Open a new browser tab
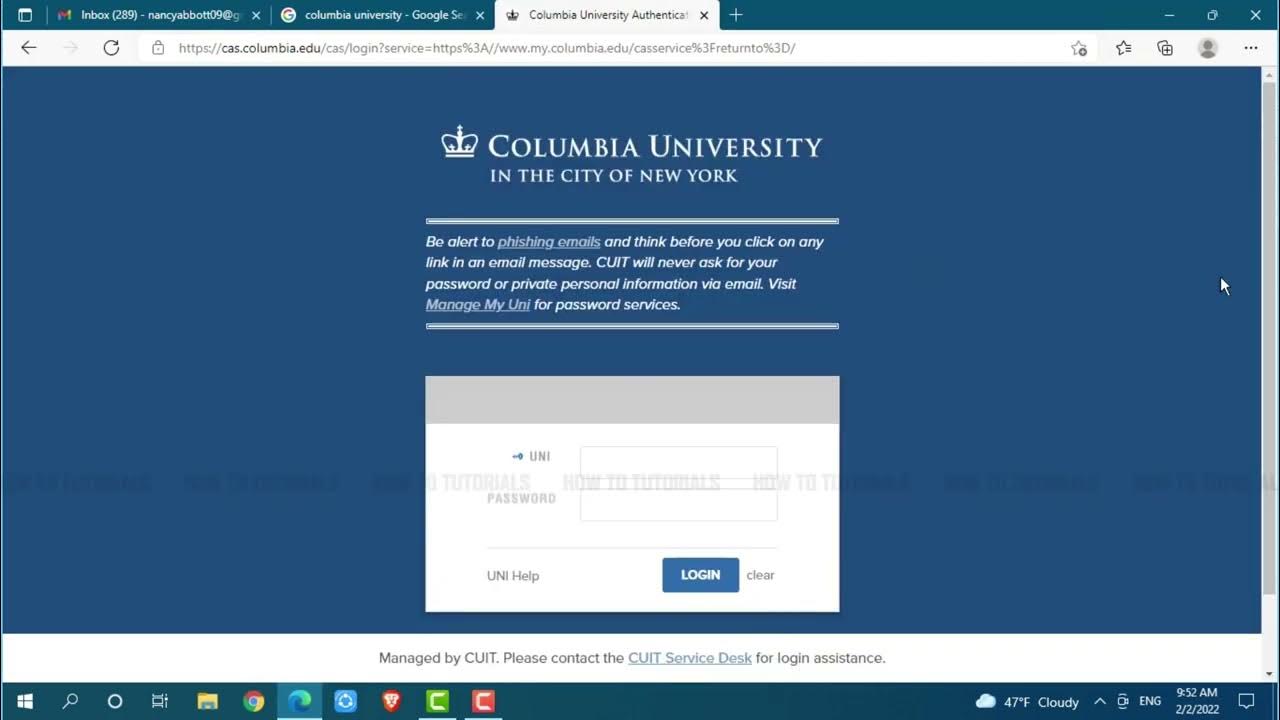Screen dimensions: 1280x720 click(736, 15)
